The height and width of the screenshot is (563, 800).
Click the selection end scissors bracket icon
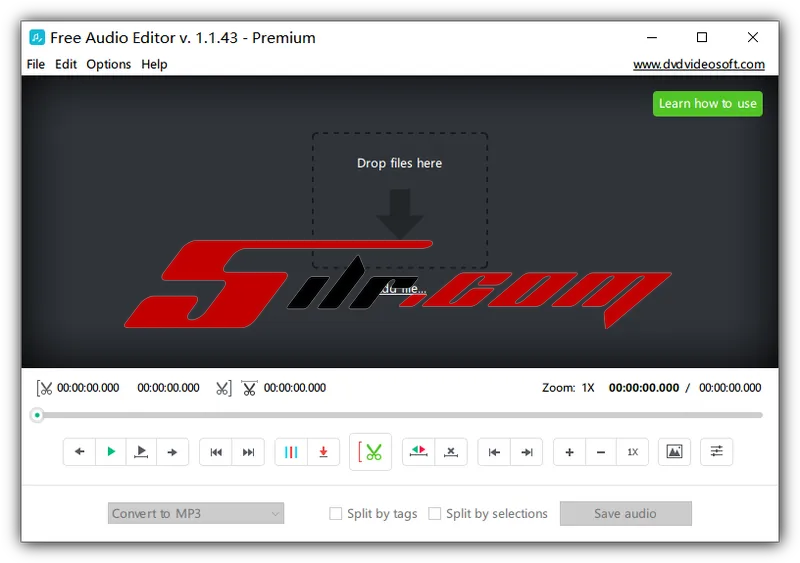tap(224, 388)
